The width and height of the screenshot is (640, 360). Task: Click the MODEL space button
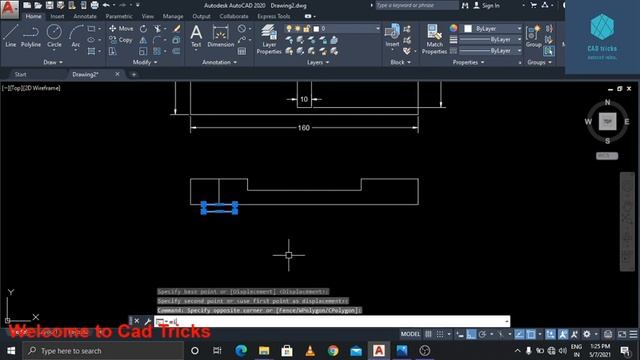(x=410, y=334)
